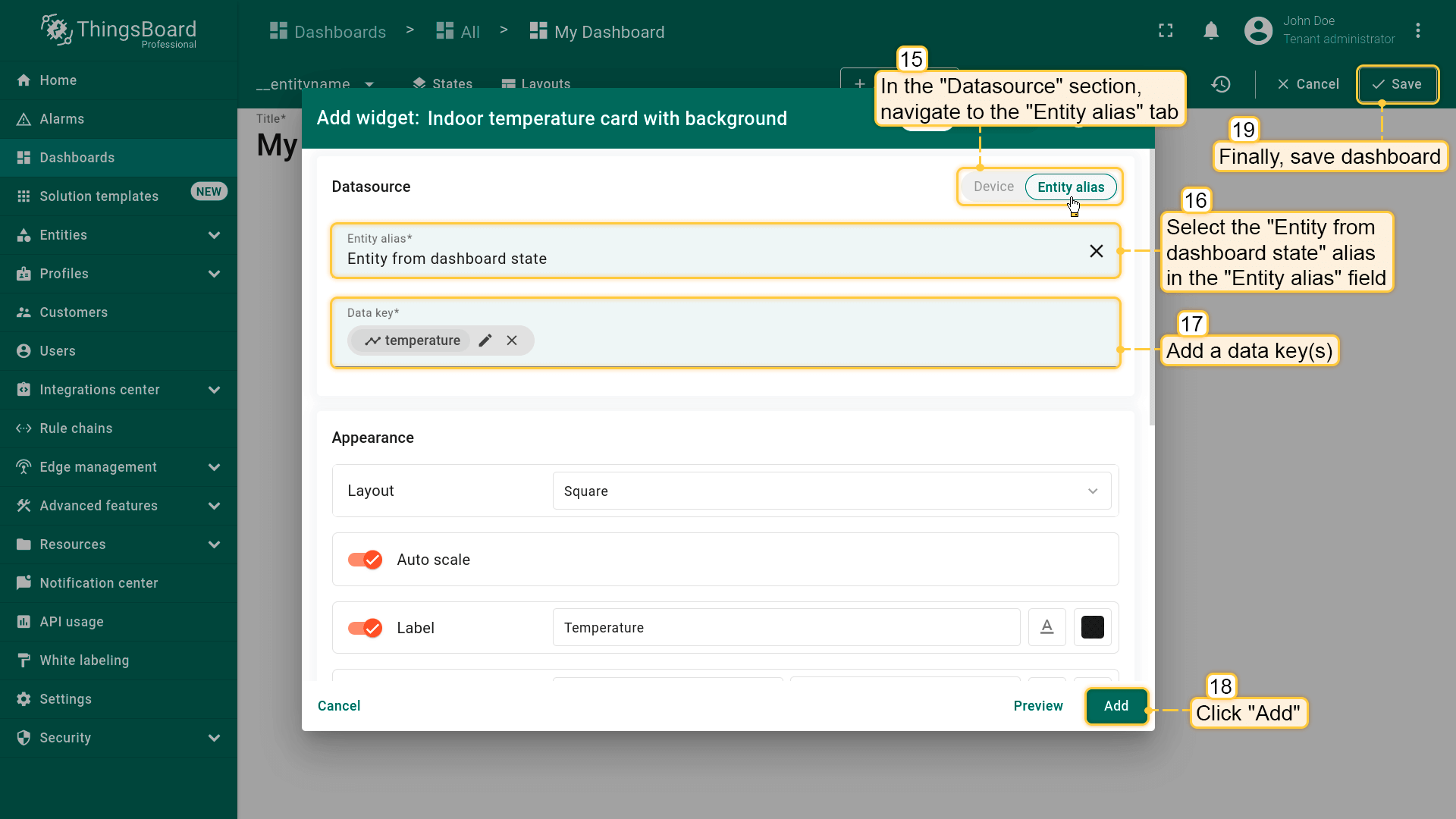Turn off the Label toggle
Screen dimensions: 1456x819
365,628
